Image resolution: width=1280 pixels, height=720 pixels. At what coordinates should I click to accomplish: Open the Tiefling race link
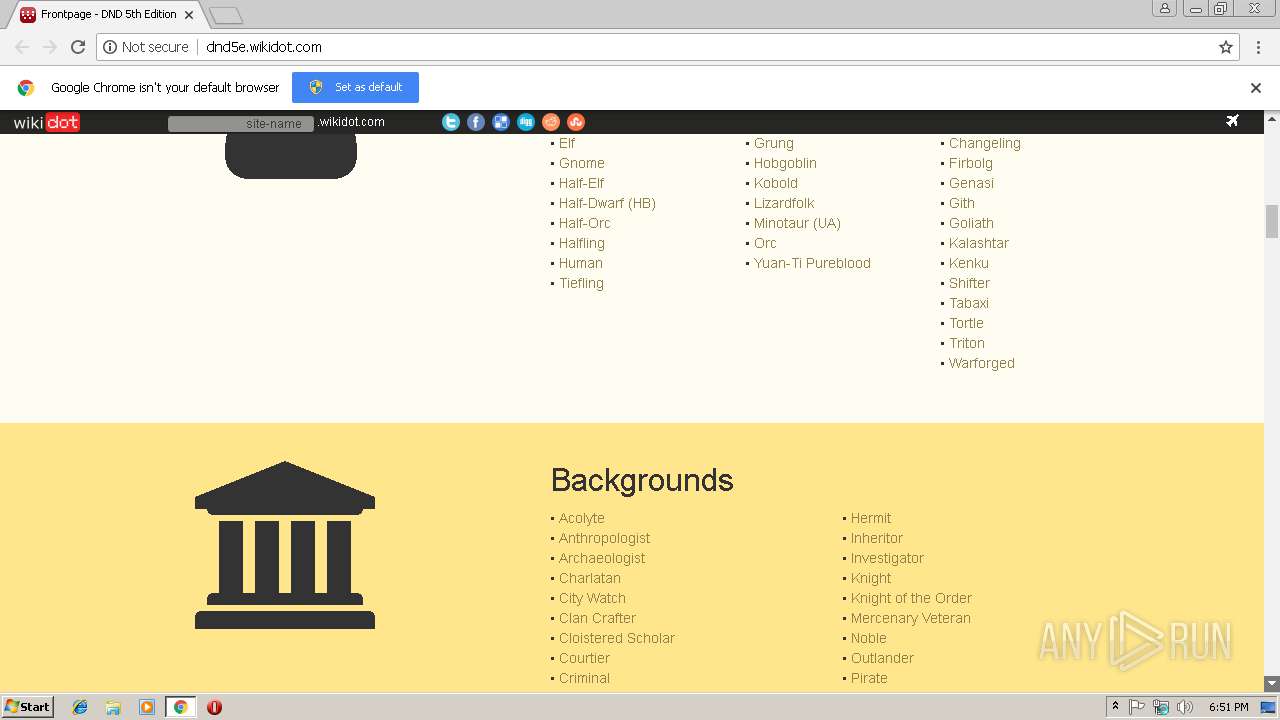[581, 283]
